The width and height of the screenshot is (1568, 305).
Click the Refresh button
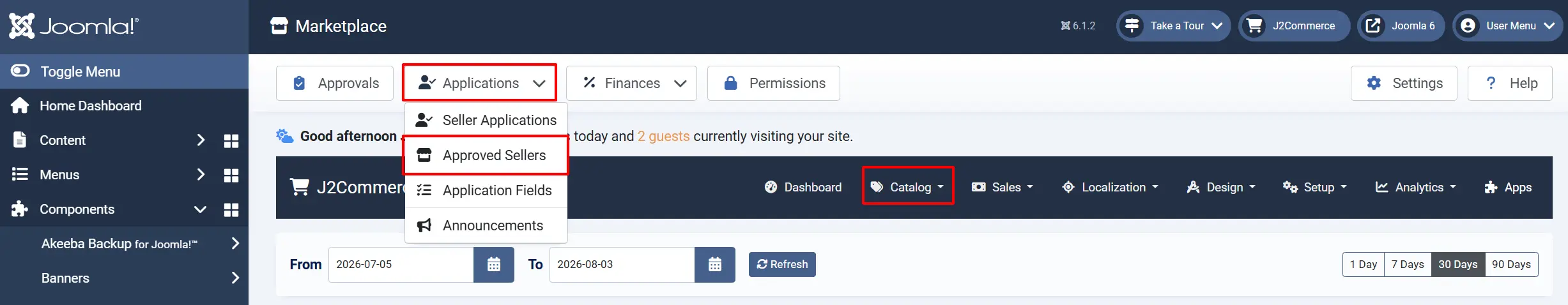pos(782,264)
